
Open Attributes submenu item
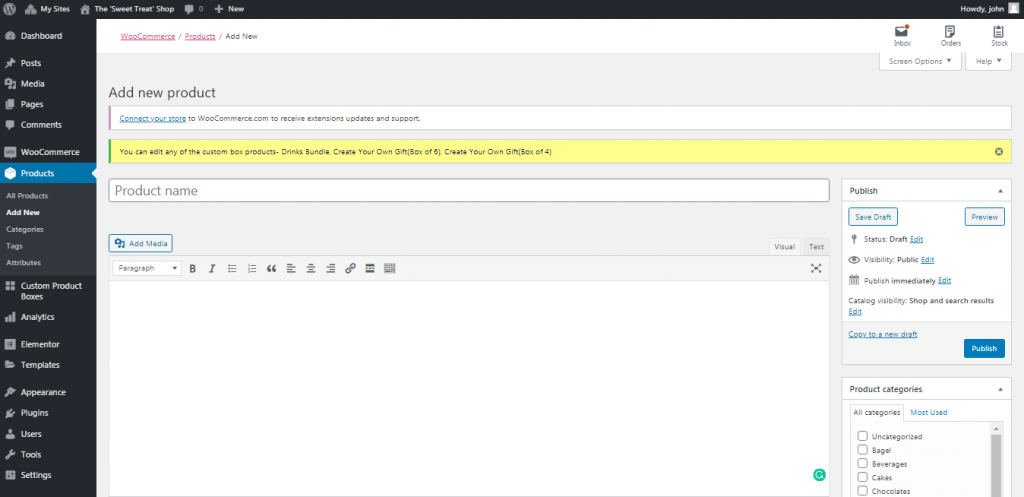pos(24,263)
